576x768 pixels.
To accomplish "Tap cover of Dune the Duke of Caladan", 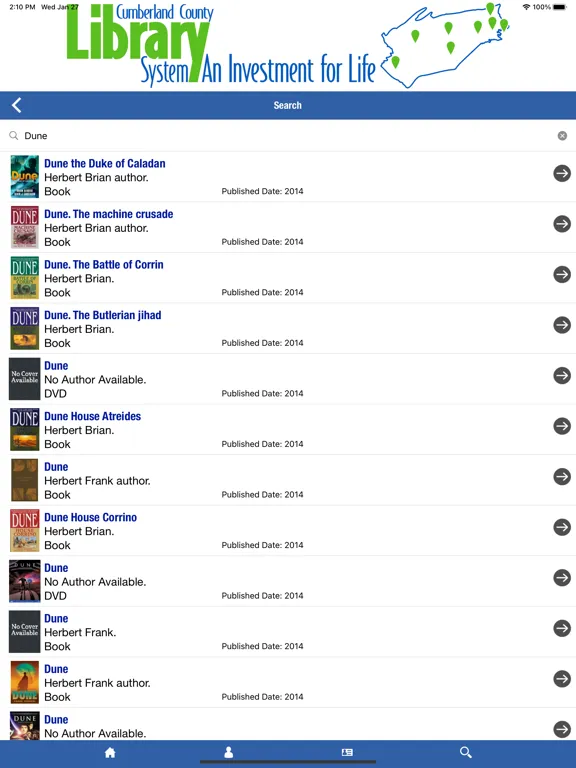I will coord(24,176).
